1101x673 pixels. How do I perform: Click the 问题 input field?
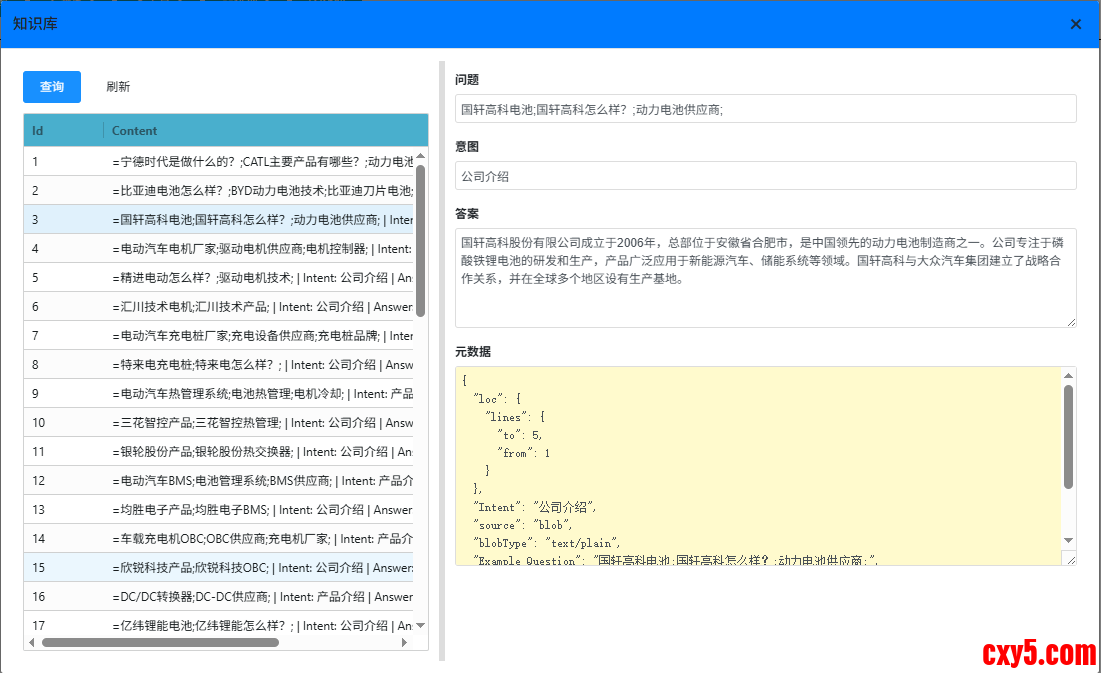(765, 109)
